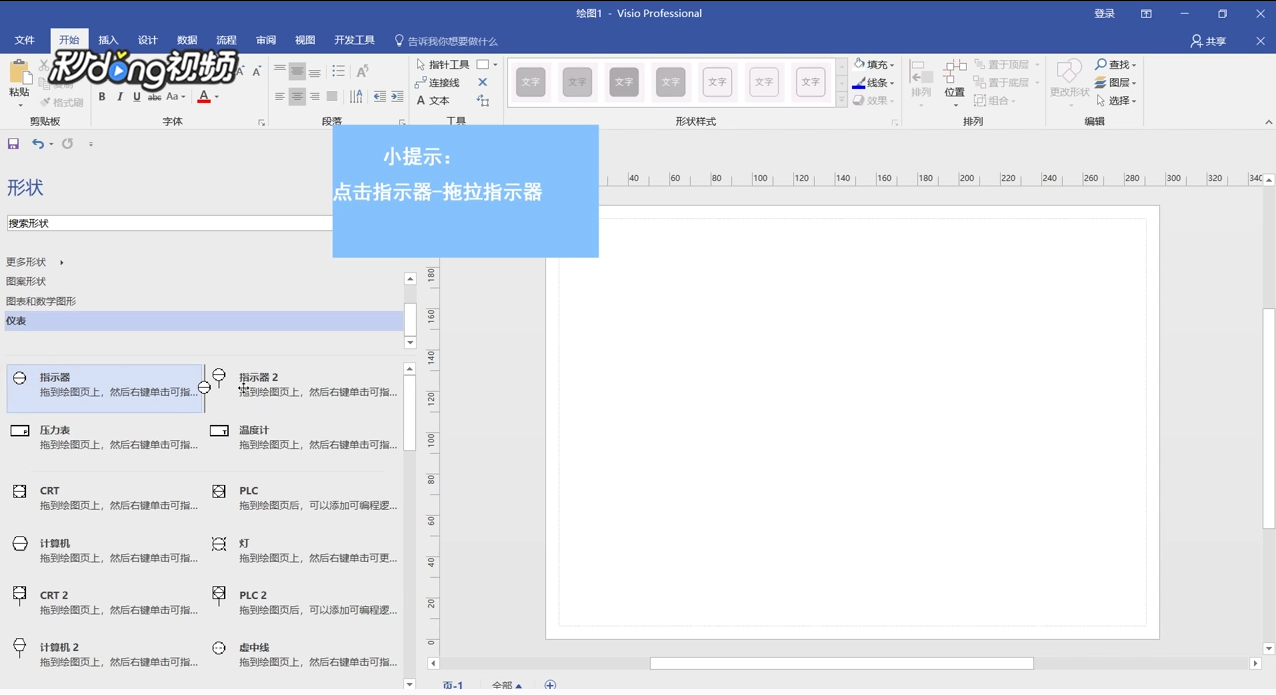This screenshot has width=1276, height=695.
Task: Click the text block tool icon
Action: click(483, 100)
